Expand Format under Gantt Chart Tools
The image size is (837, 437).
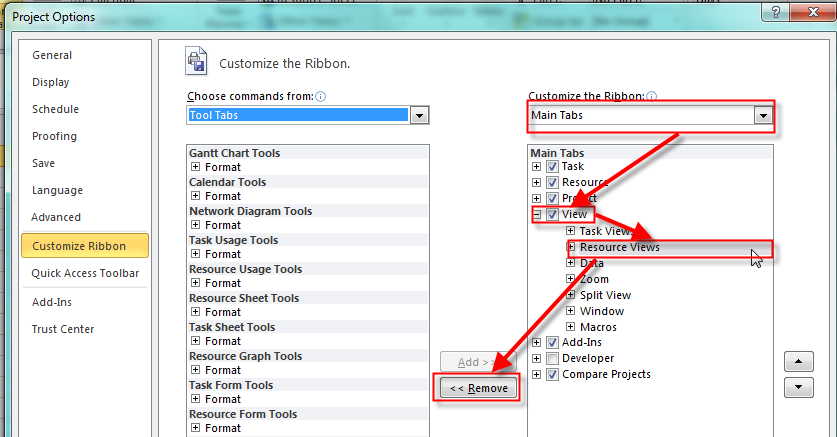(196, 168)
